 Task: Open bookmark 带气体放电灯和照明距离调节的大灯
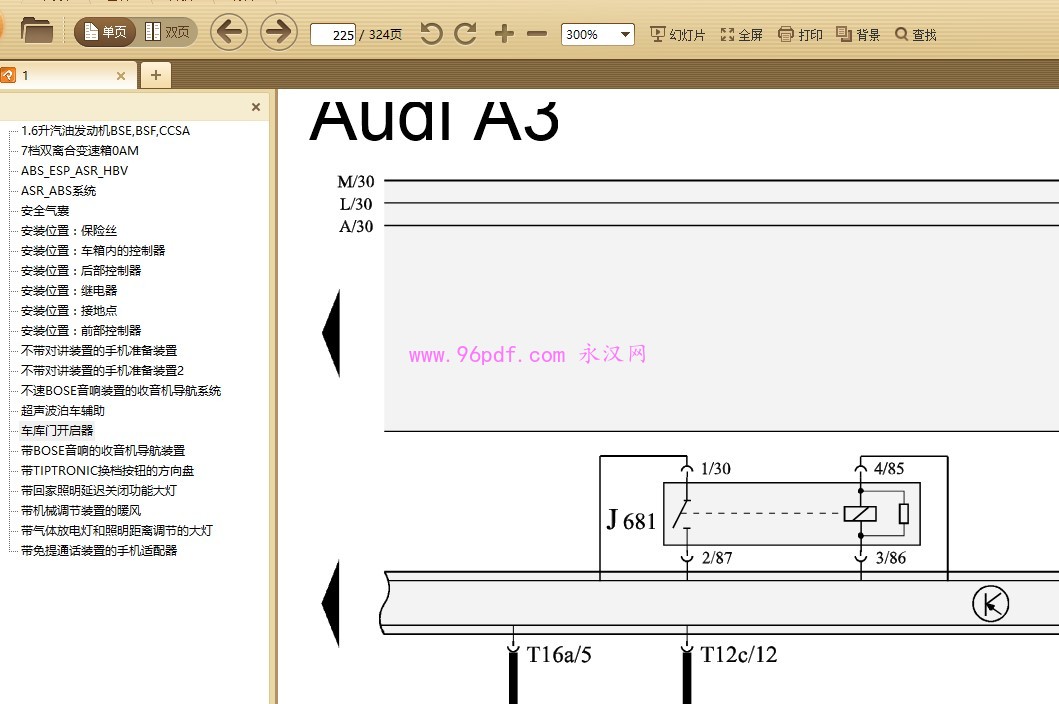click(x=116, y=530)
